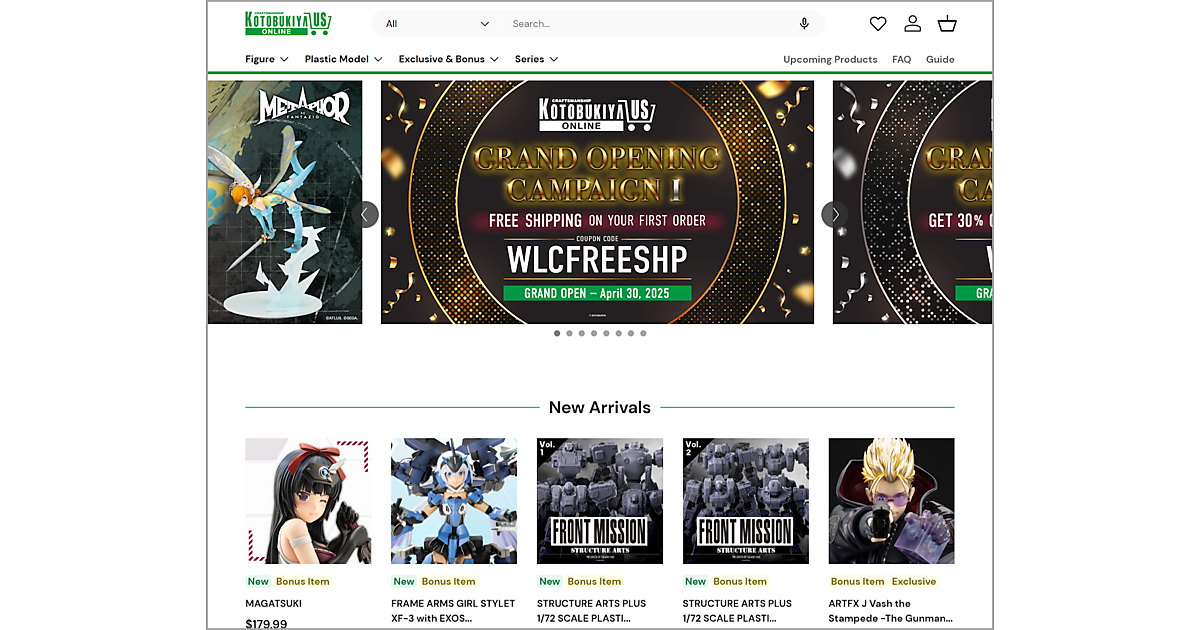Advance to the next carousel slide arrow
The width and height of the screenshot is (1200, 630).
pyautogui.click(x=835, y=214)
